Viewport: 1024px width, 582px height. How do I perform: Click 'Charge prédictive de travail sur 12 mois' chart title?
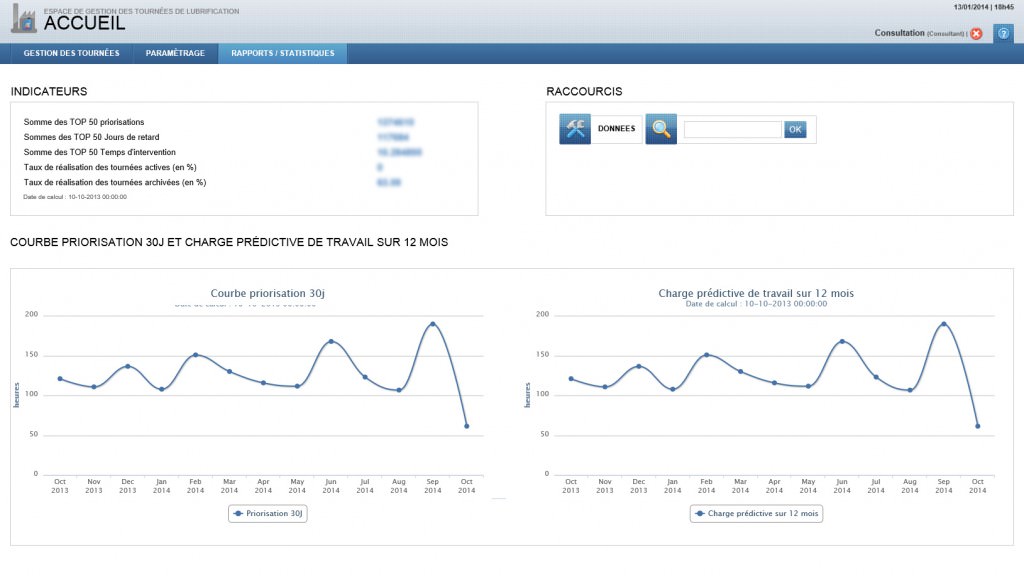point(756,293)
